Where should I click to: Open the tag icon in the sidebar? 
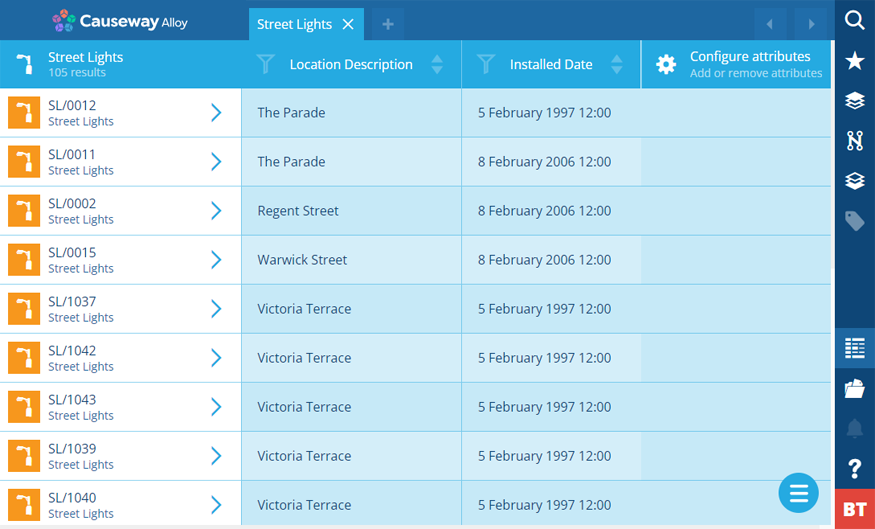point(854,221)
